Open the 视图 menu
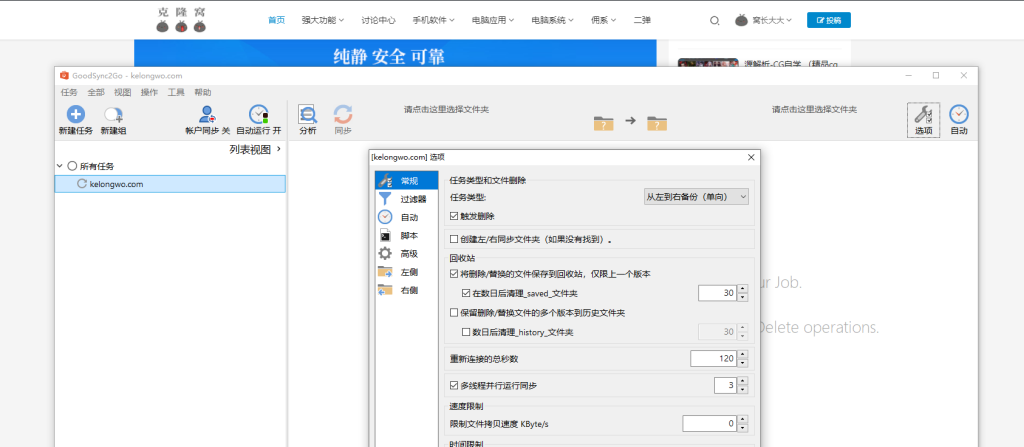The image size is (1024, 447). (x=122, y=92)
